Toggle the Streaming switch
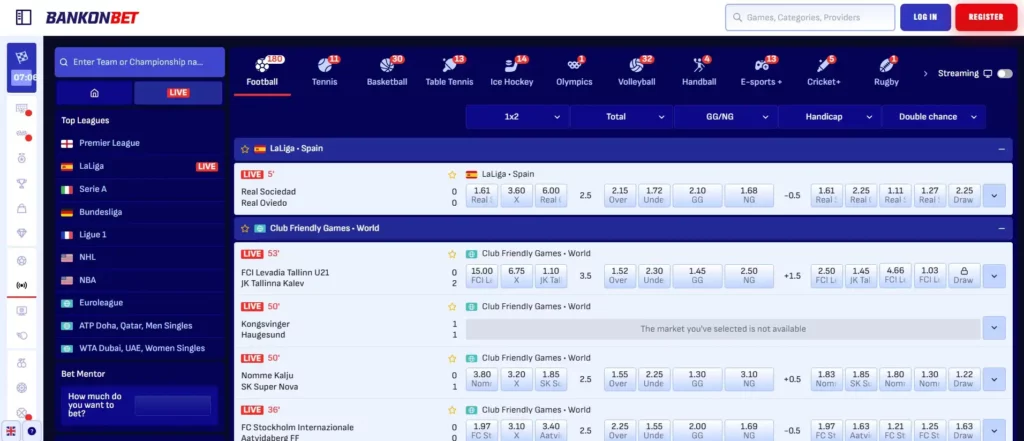Screen dimensions: 1024x441 [1004, 73]
